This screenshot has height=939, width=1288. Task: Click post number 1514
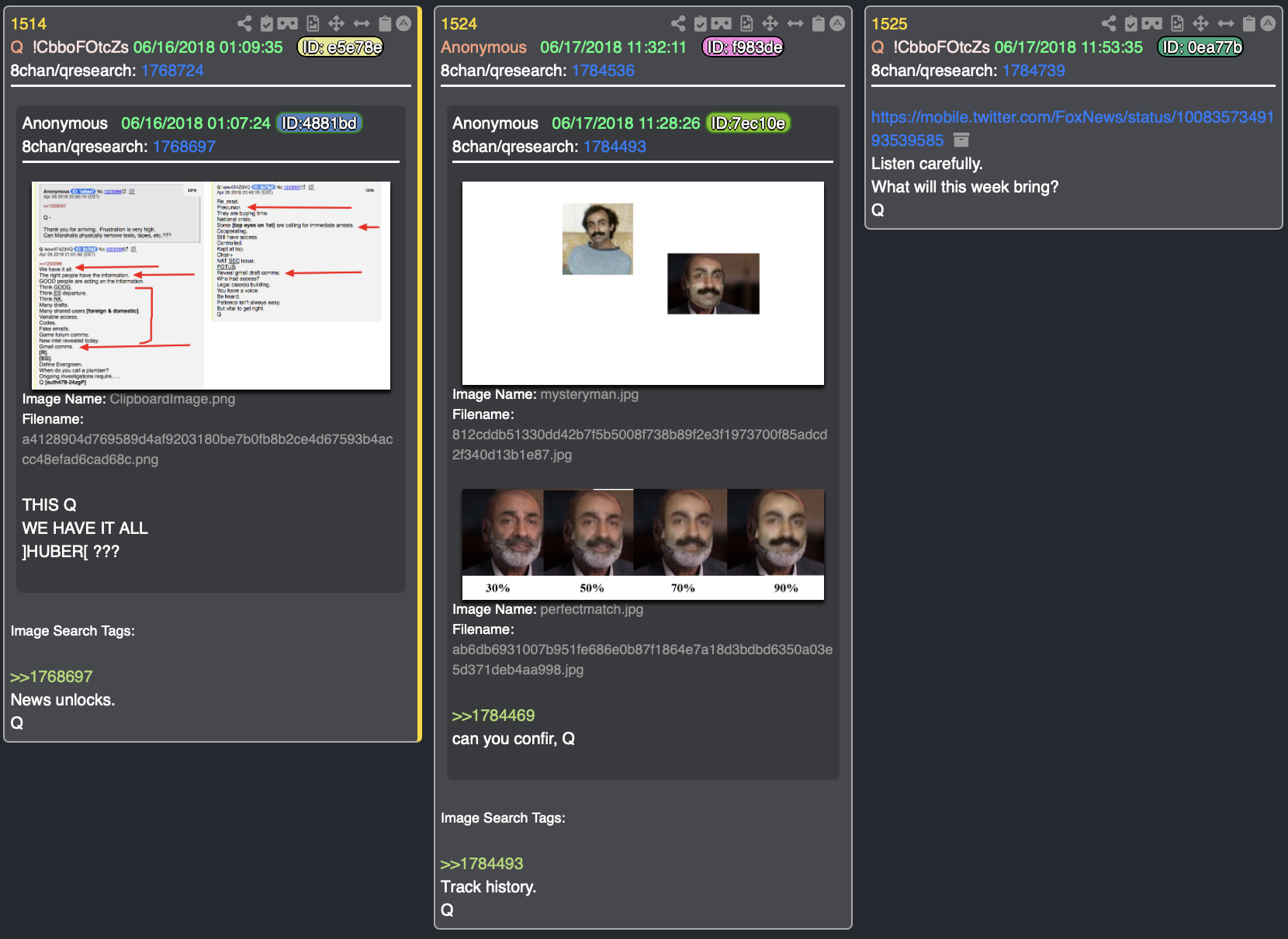coord(29,24)
